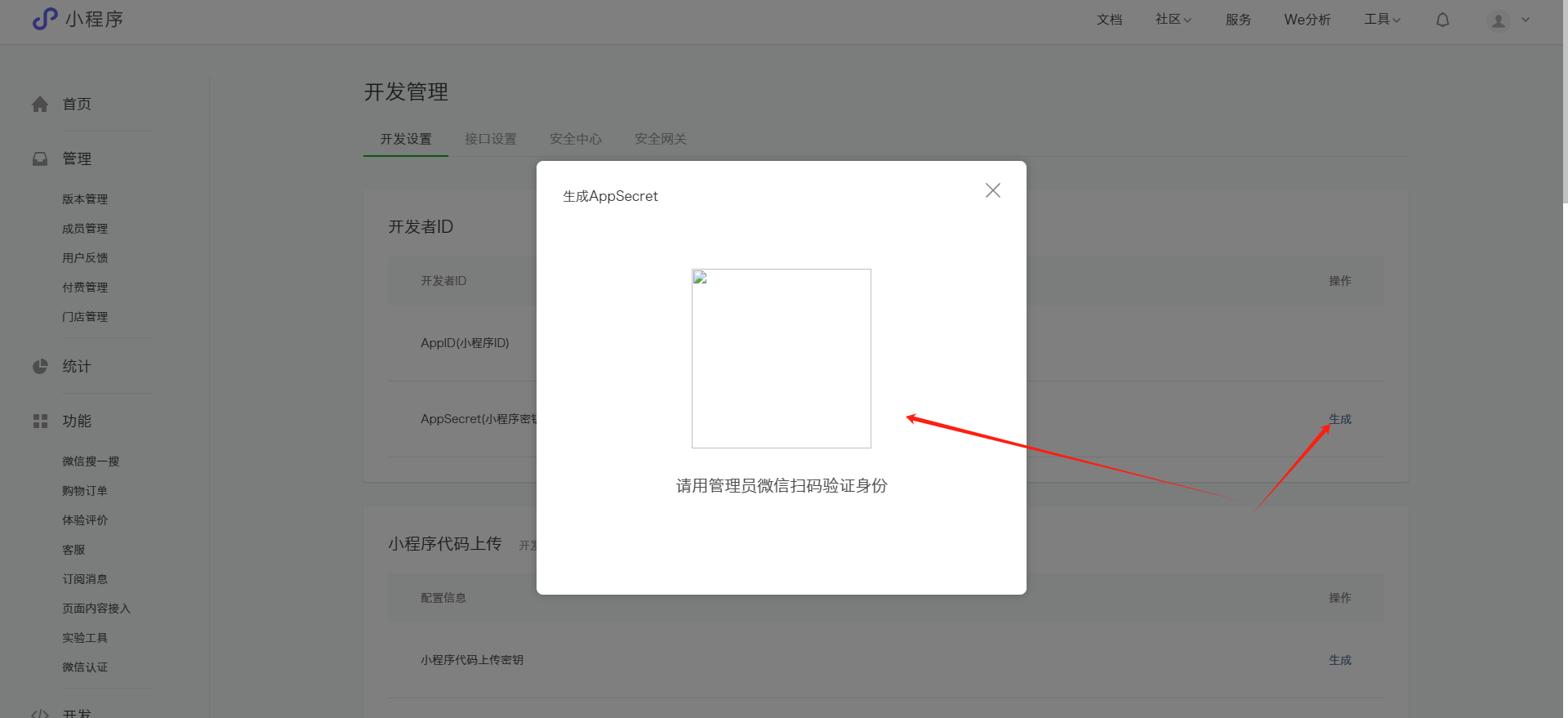Click the AppID(小程序ID) label

coord(465,343)
